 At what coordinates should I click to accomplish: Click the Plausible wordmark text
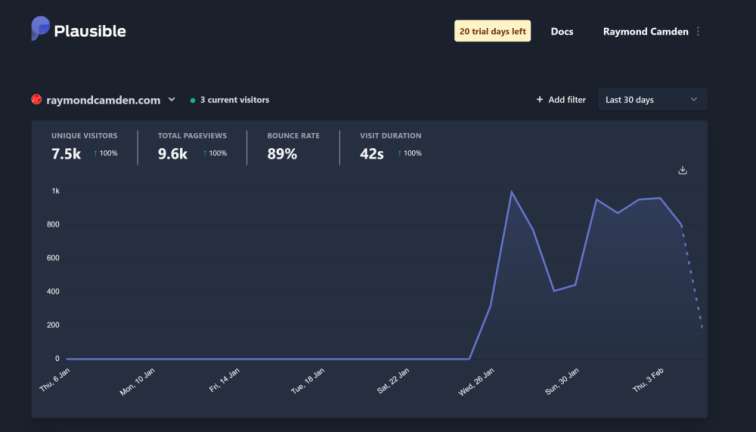coord(90,31)
